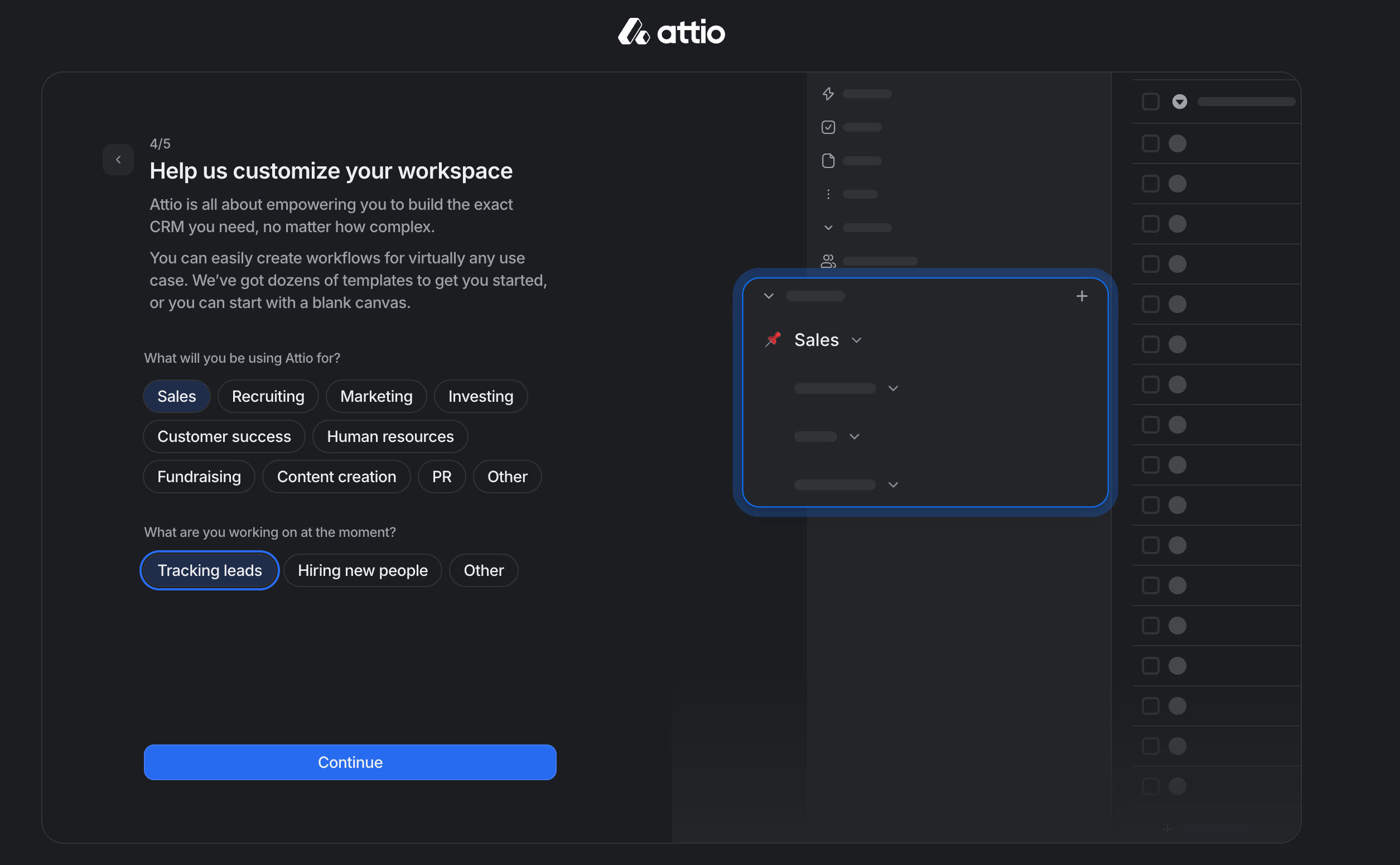The height and width of the screenshot is (865, 1400).
Task: Click the red pushpin icon beside Sales
Action: pyautogui.click(x=773, y=339)
